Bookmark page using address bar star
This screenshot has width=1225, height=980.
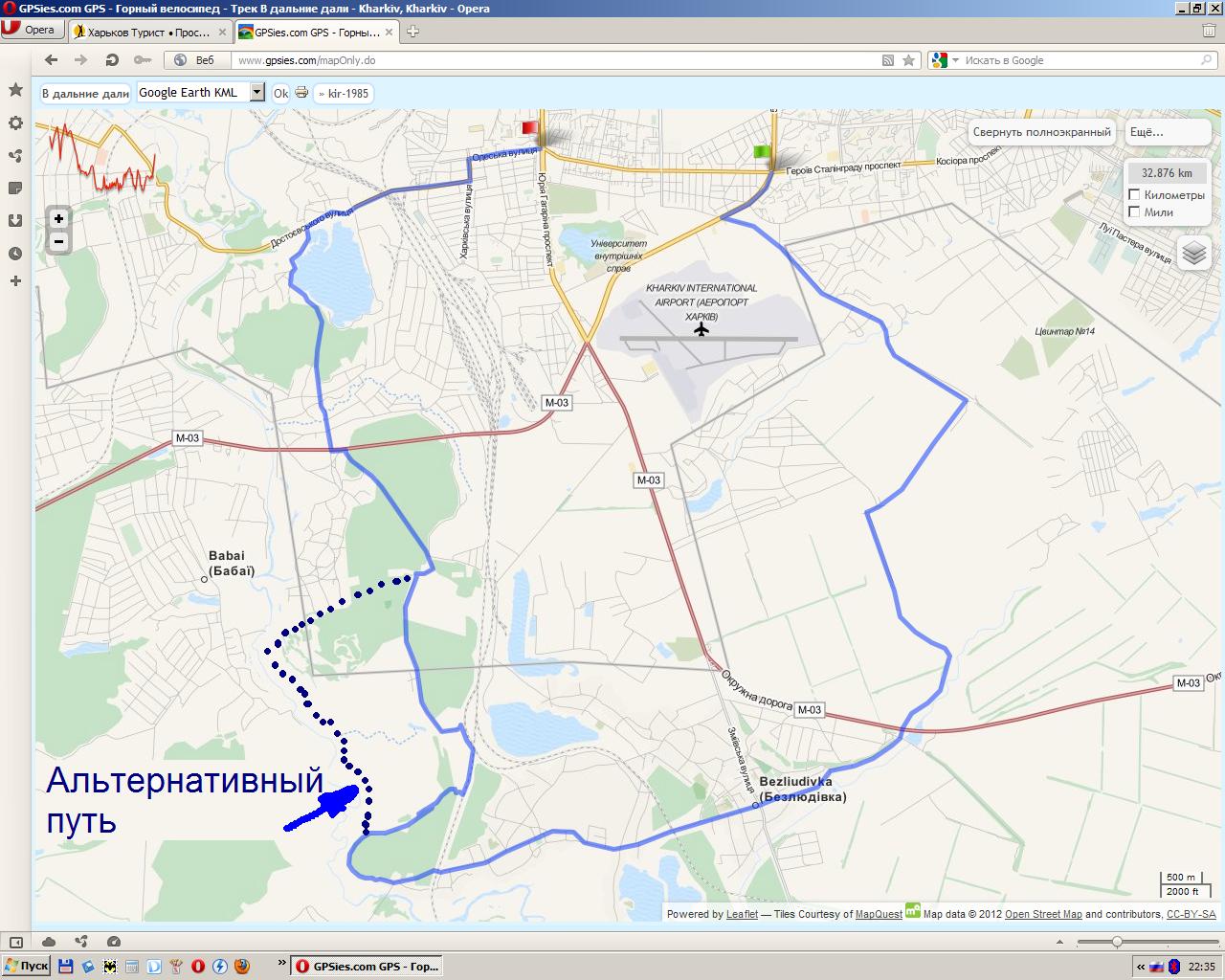[x=909, y=60]
